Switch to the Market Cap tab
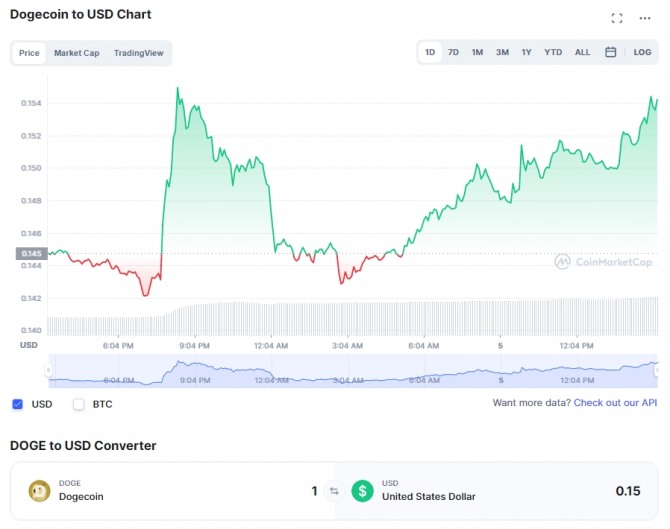Viewport: 670px width, 529px height. tap(76, 53)
